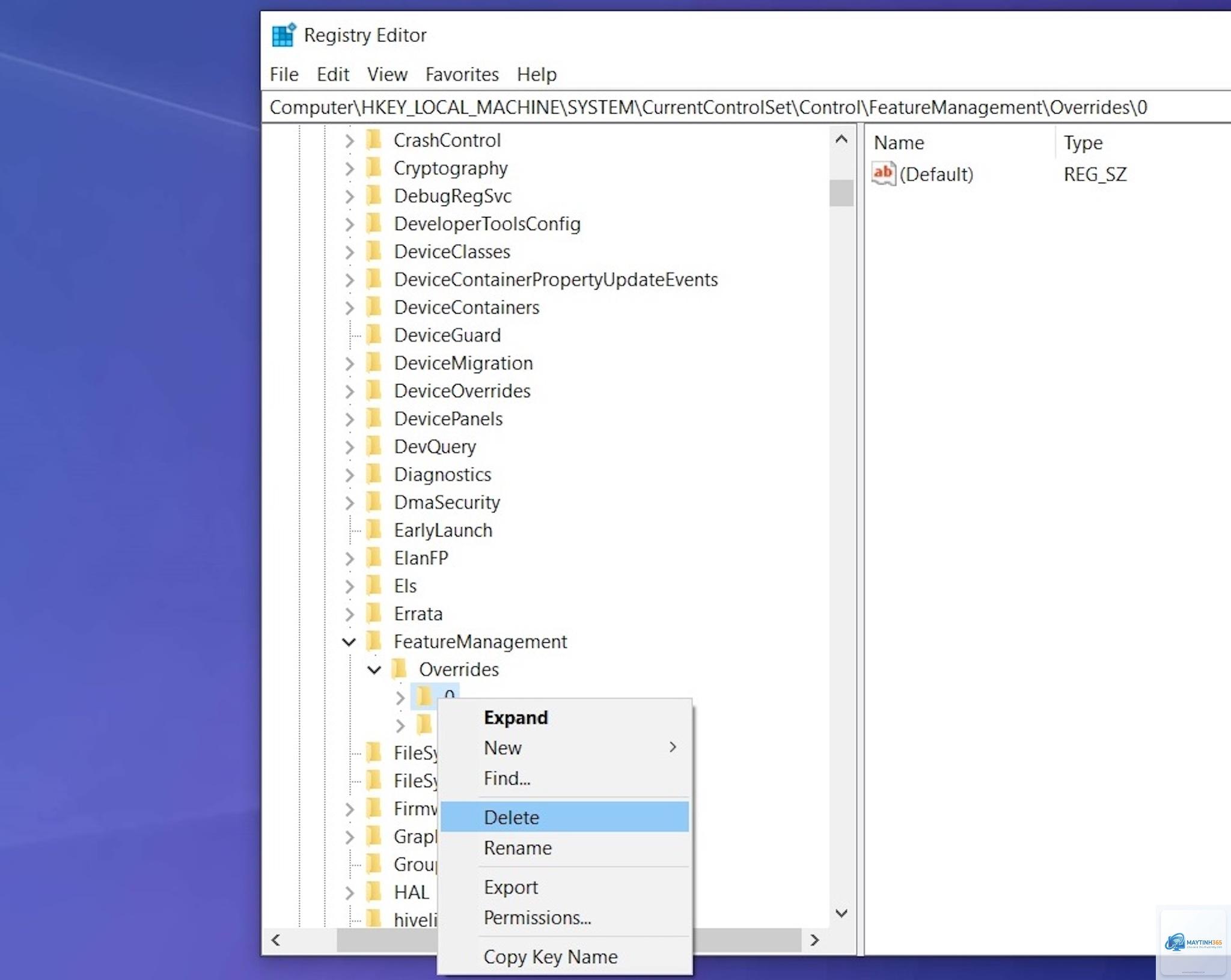Expand the CrashControl key
The image size is (1231, 980).
point(350,141)
